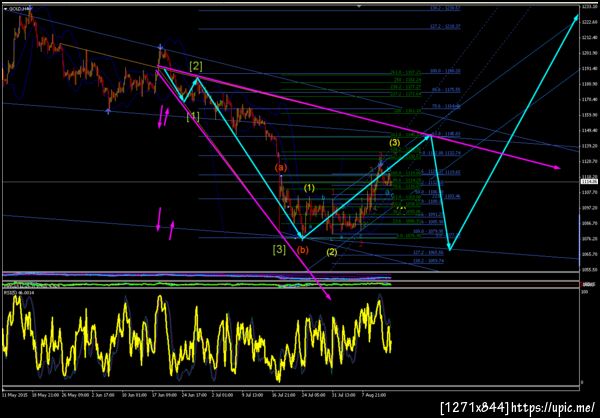Click the orange (a) wave label
Screen dimensions: 600x418
coord(280,167)
